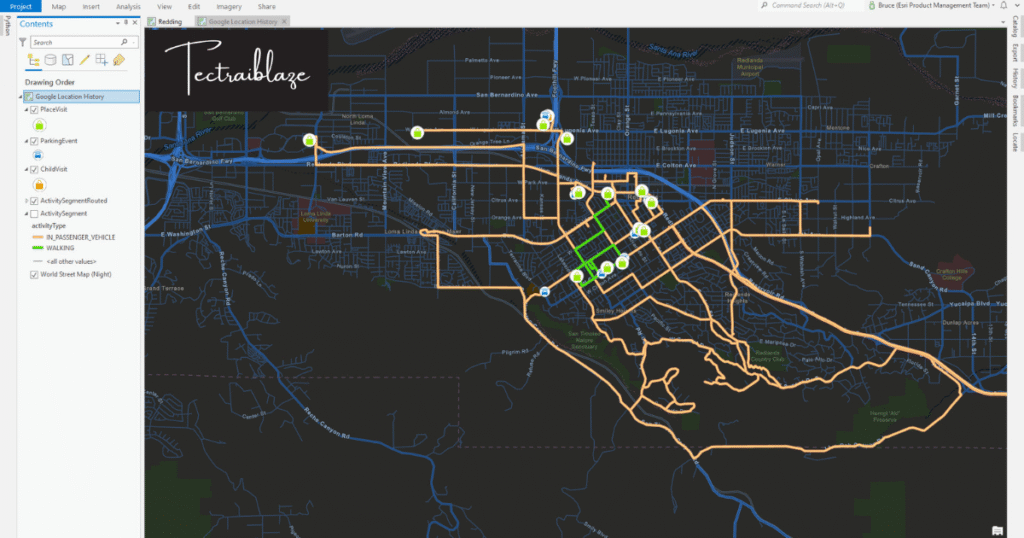Open the Analysis ribbon tab
Screen dimensions: 1024x538
[128, 7]
